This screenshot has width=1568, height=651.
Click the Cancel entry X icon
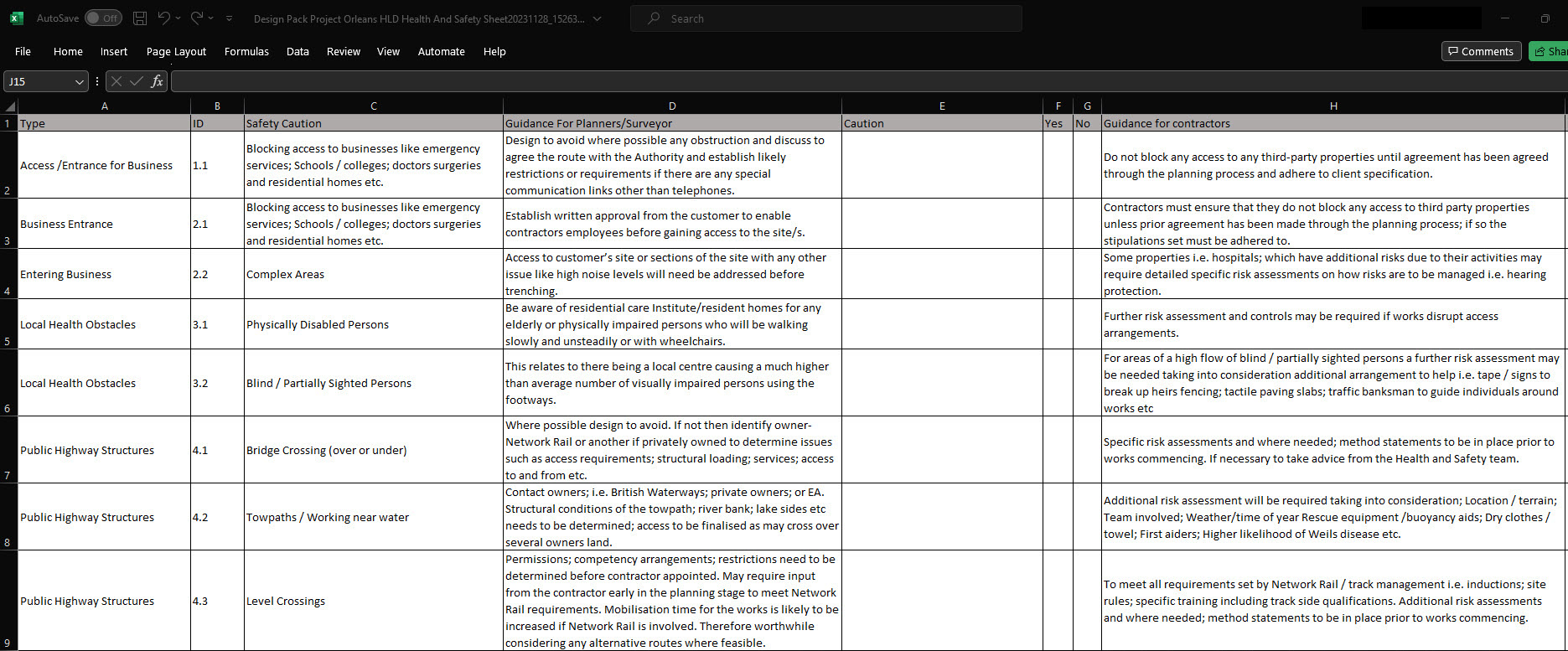116,81
